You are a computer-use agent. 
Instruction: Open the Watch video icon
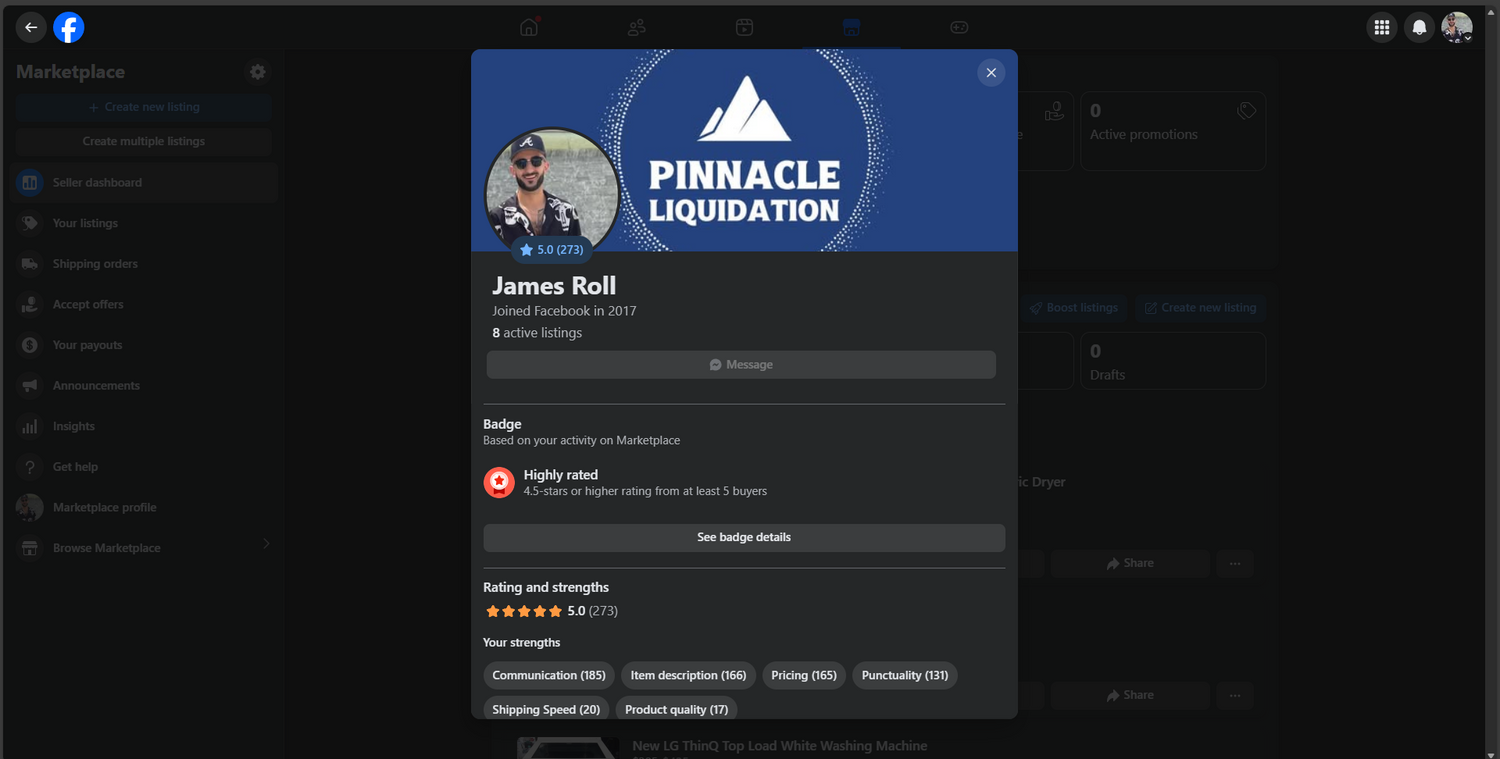[744, 27]
